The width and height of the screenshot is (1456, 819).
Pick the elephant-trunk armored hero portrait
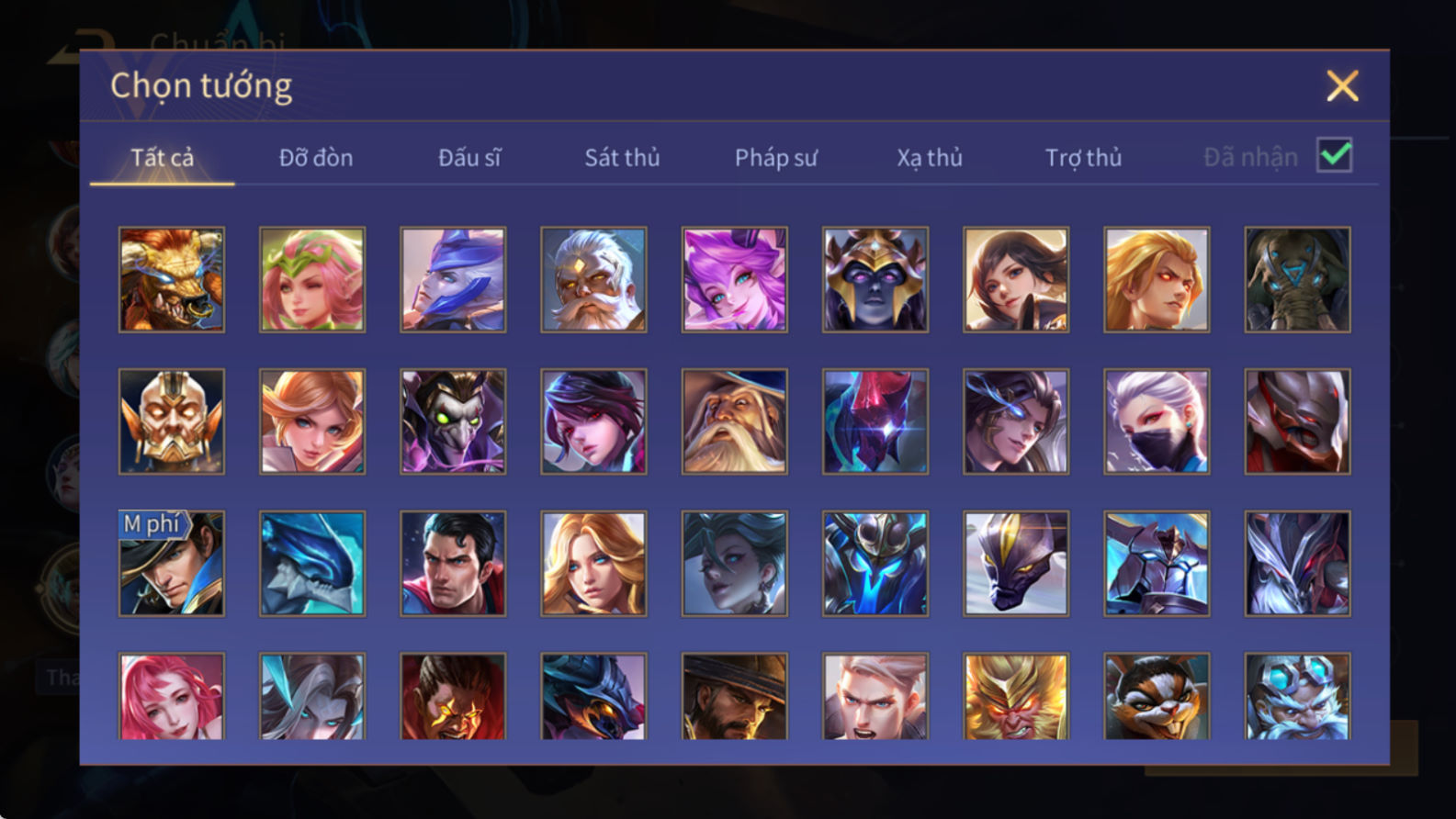tap(1297, 280)
